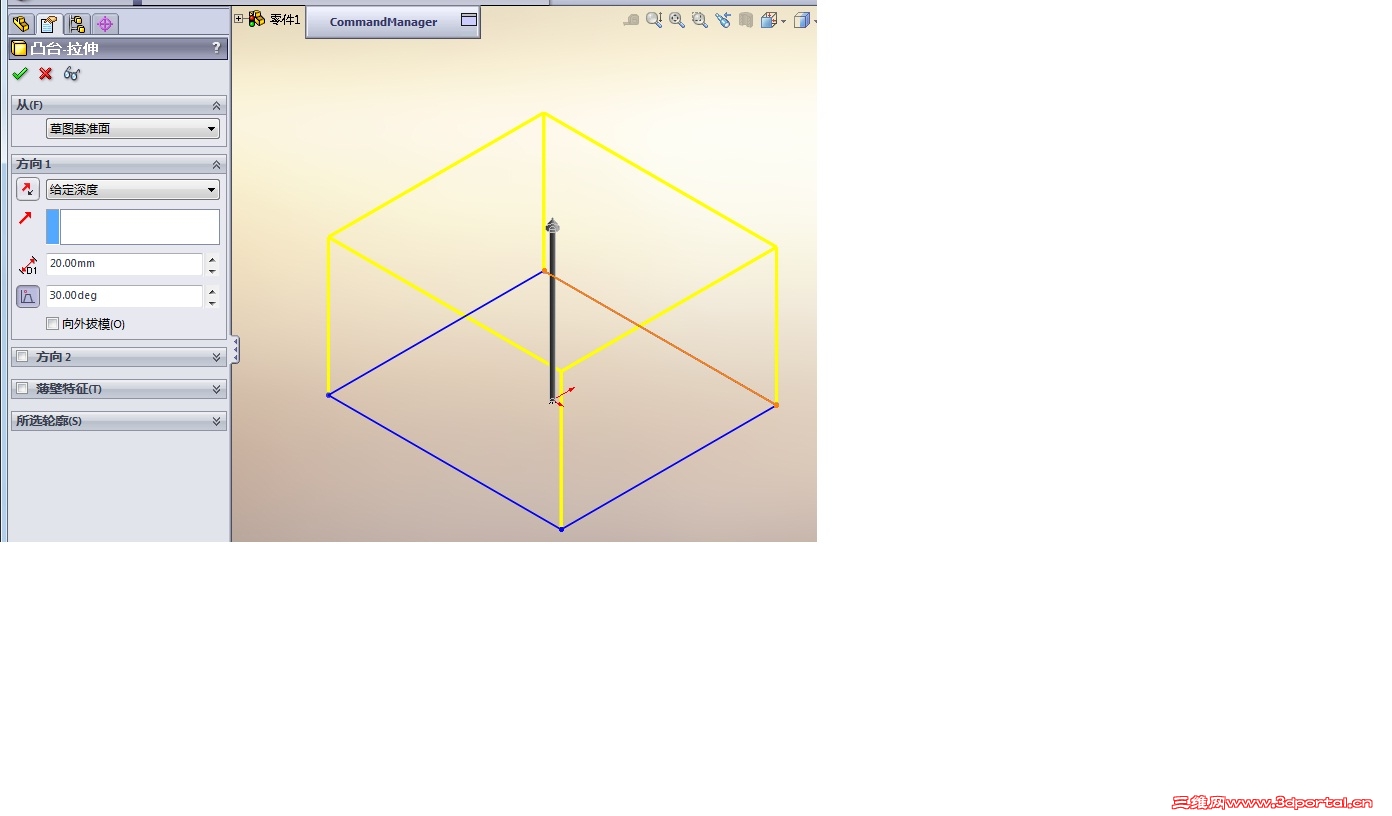Click the CommandManager window restore icon
This screenshot has width=1392, height=816.
point(469,20)
